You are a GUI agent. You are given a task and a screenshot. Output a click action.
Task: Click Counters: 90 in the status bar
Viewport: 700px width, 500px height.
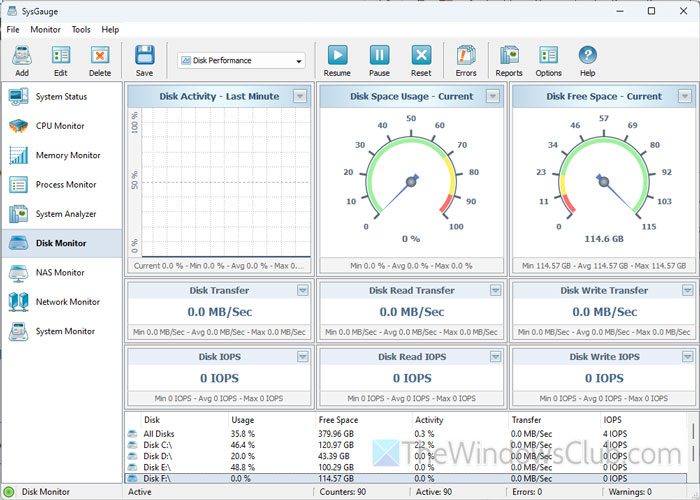343,492
